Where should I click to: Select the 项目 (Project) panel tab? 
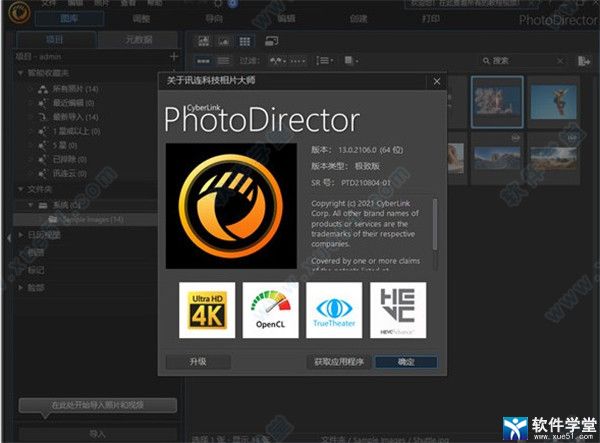point(55,39)
